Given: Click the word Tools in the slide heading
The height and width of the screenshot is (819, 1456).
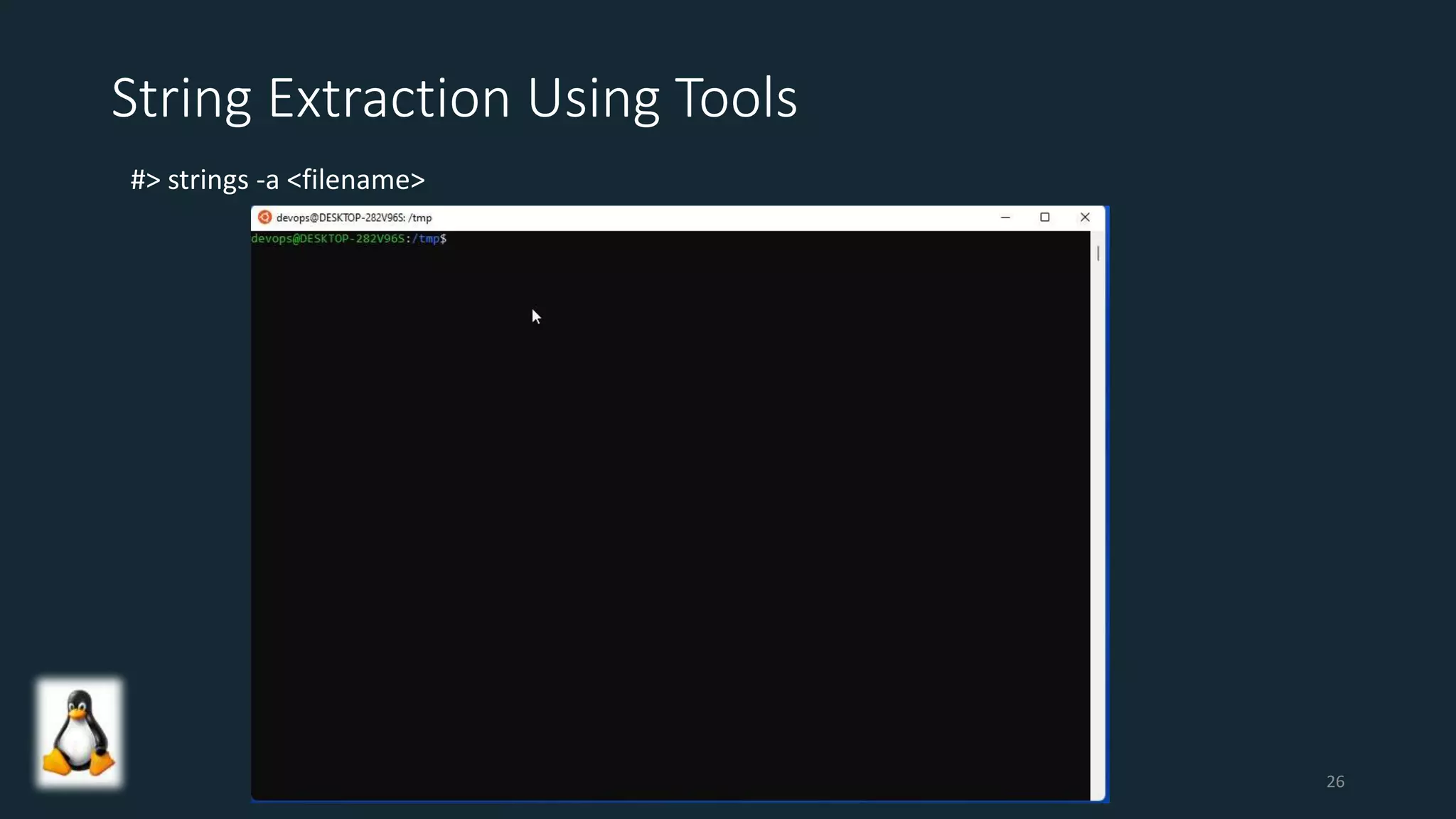Looking at the screenshot, I should coord(735,98).
